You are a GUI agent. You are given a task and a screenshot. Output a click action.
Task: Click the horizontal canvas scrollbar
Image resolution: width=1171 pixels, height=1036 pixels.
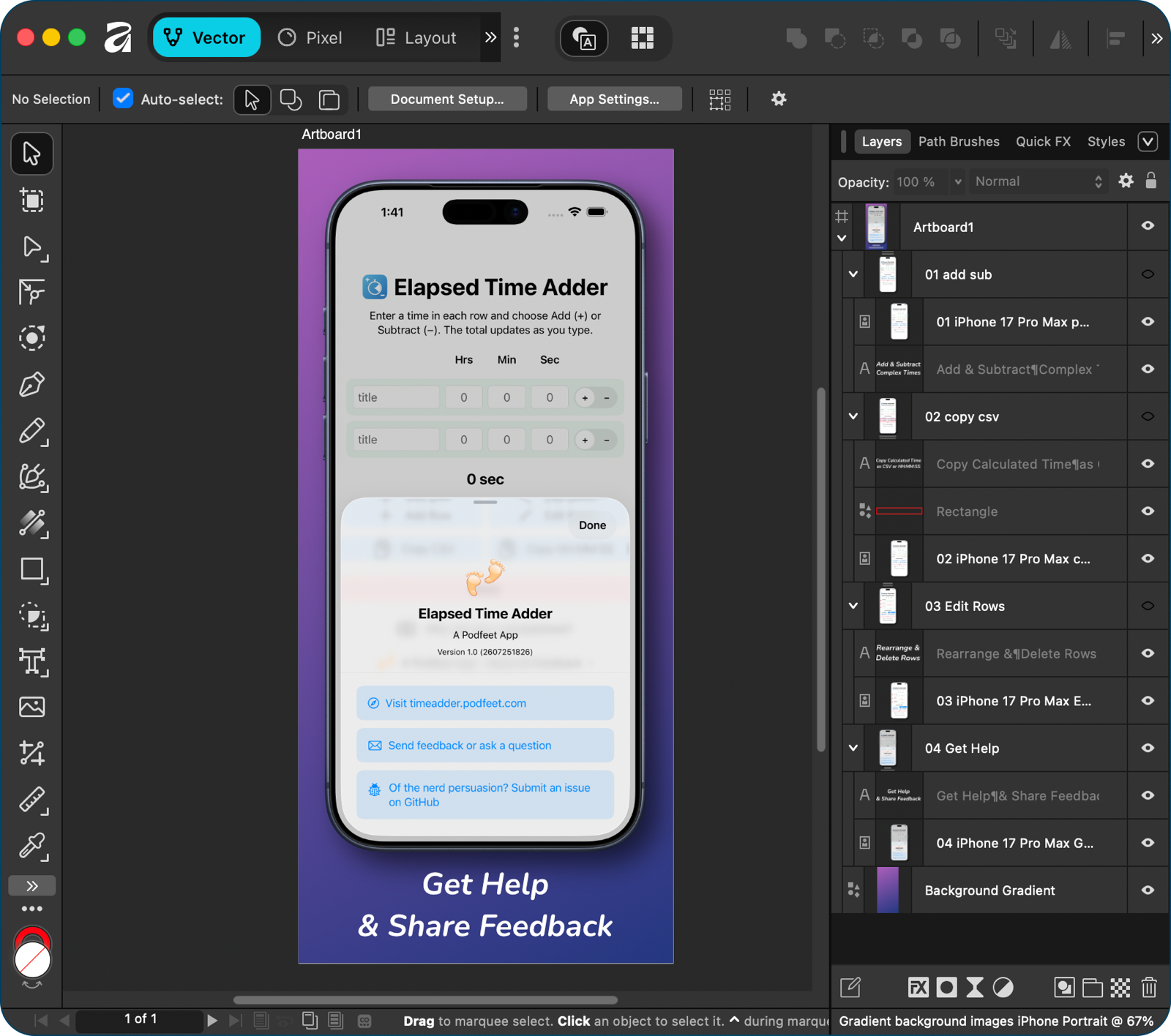click(425, 999)
